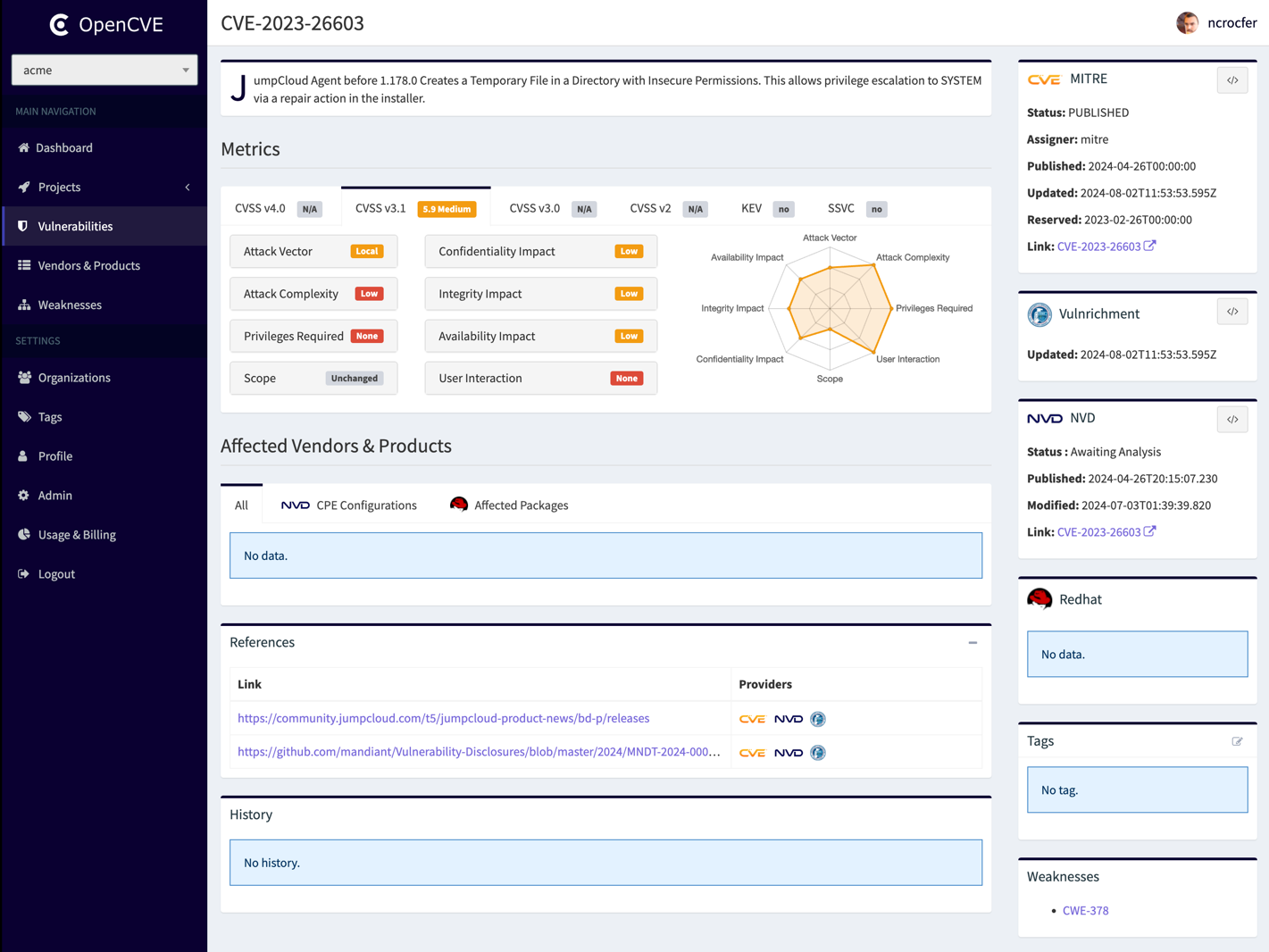This screenshot has width=1269, height=952.
Task: Open the CWE-378 weakness link
Action: (1085, 910)
